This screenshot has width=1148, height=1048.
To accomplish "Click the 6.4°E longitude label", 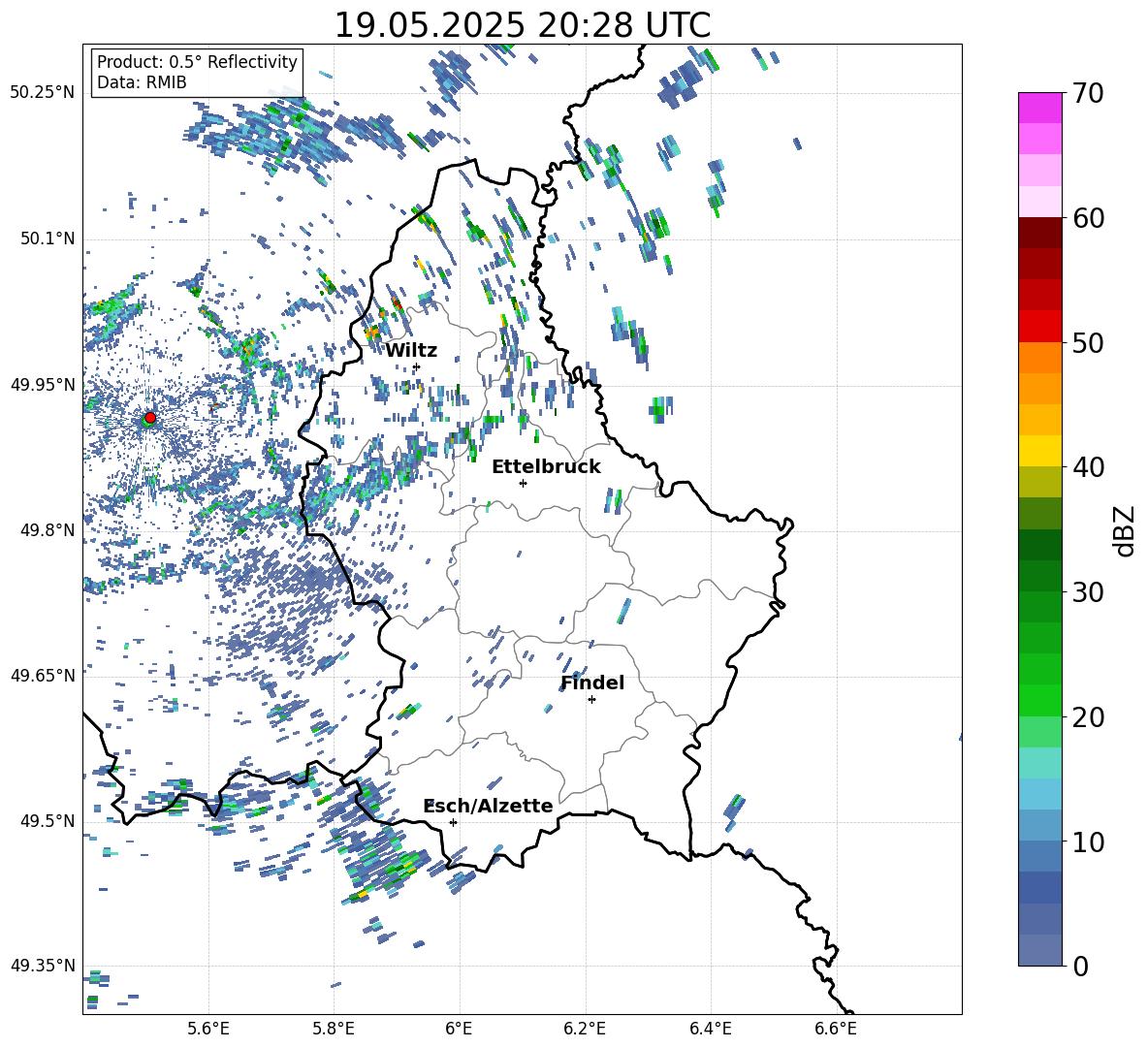I will tap(710, 1029).
